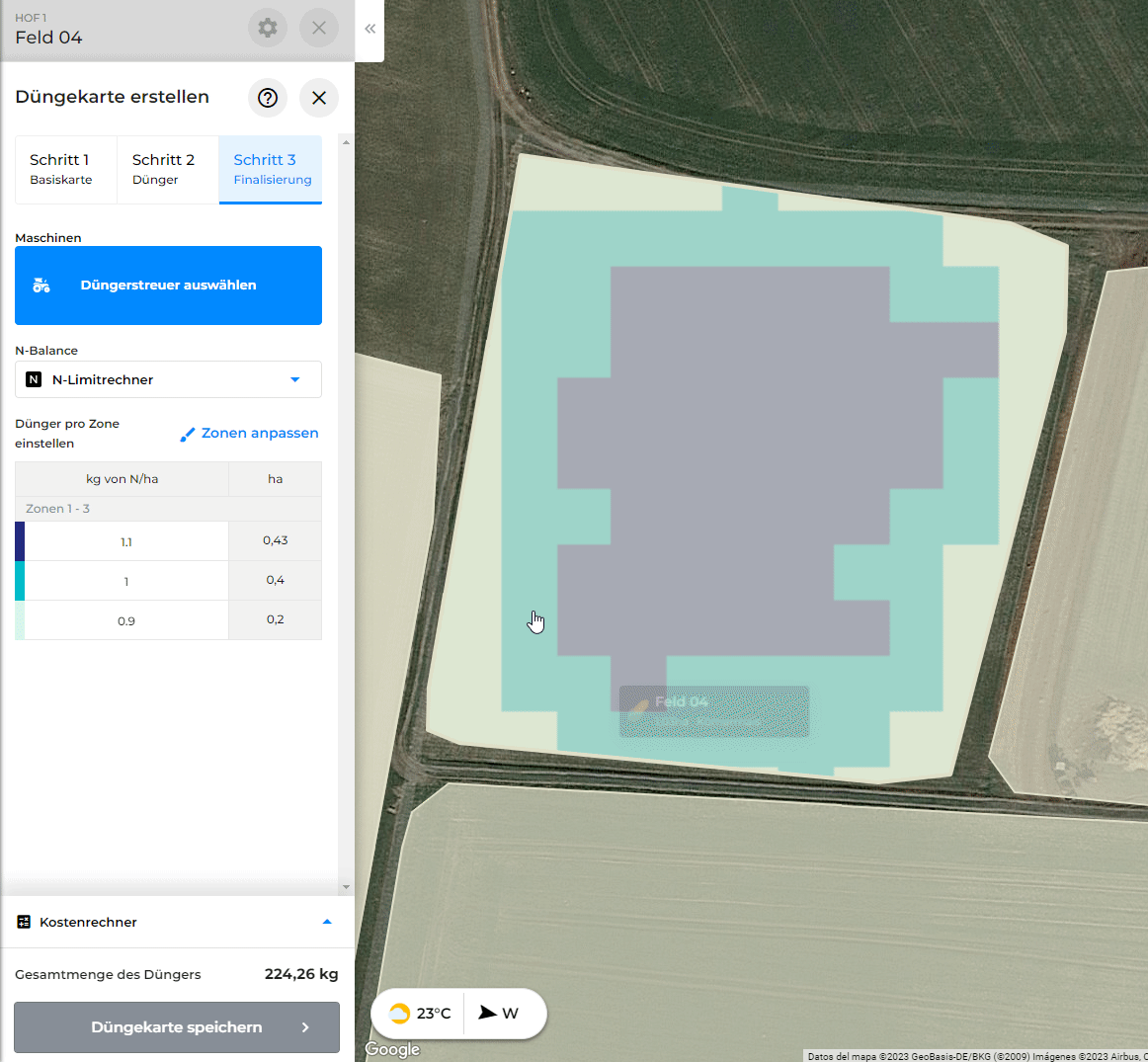Click the 23°C weather widget

[420, 1014]
